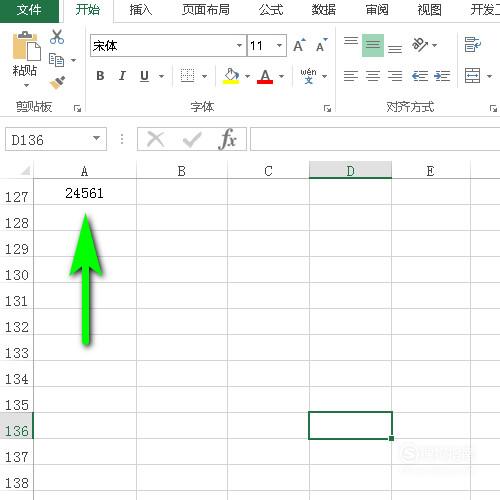This screenshot has height=500, width=500.
Task: Open the paste options dropdown arrow
Action: point(26,85)
